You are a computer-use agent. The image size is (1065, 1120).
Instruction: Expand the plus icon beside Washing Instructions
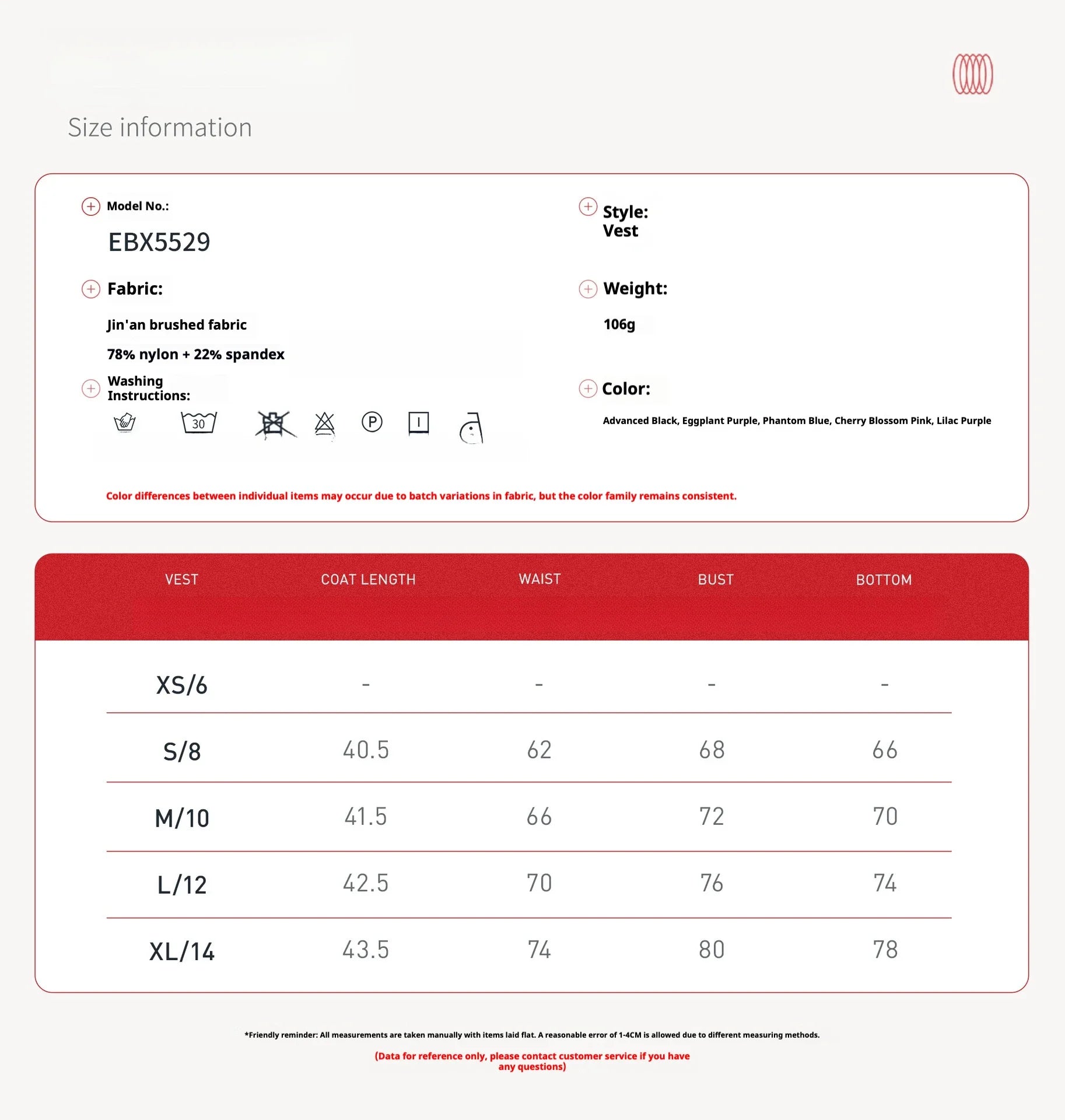[x=90, y=388]
